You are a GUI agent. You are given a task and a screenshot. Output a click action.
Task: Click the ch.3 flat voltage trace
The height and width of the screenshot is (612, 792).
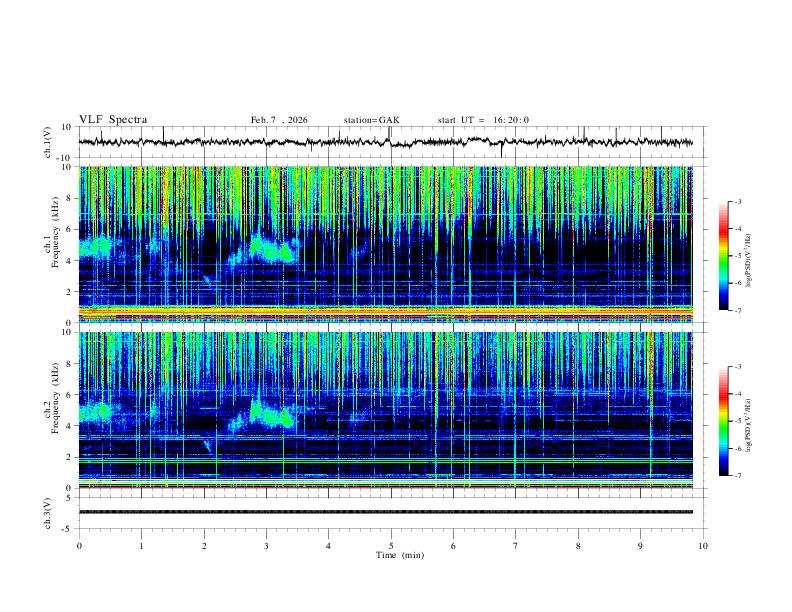[385, 512]
